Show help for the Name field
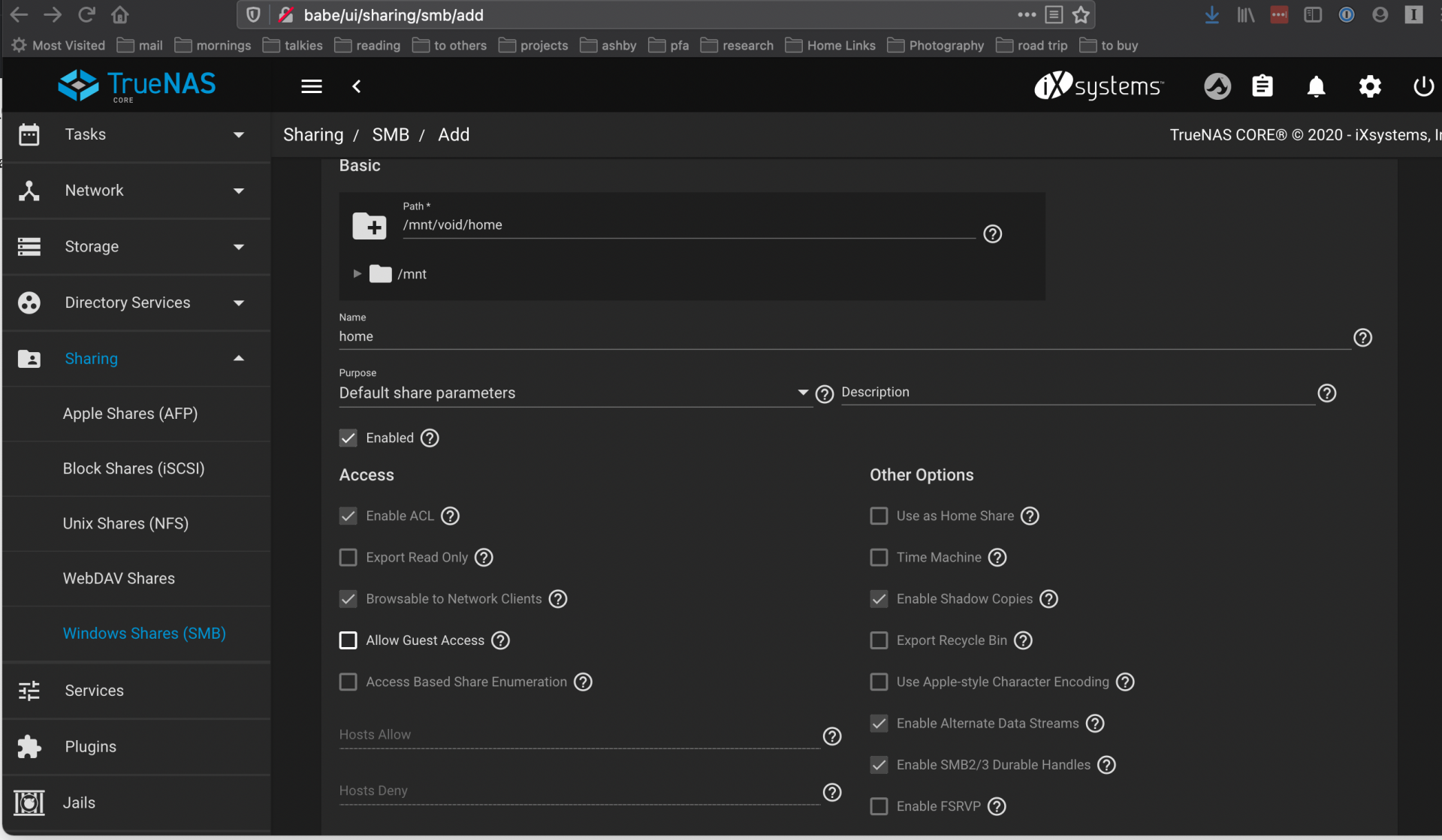The height and width of the screenshot is (840, 1442). coord(1362,338)
